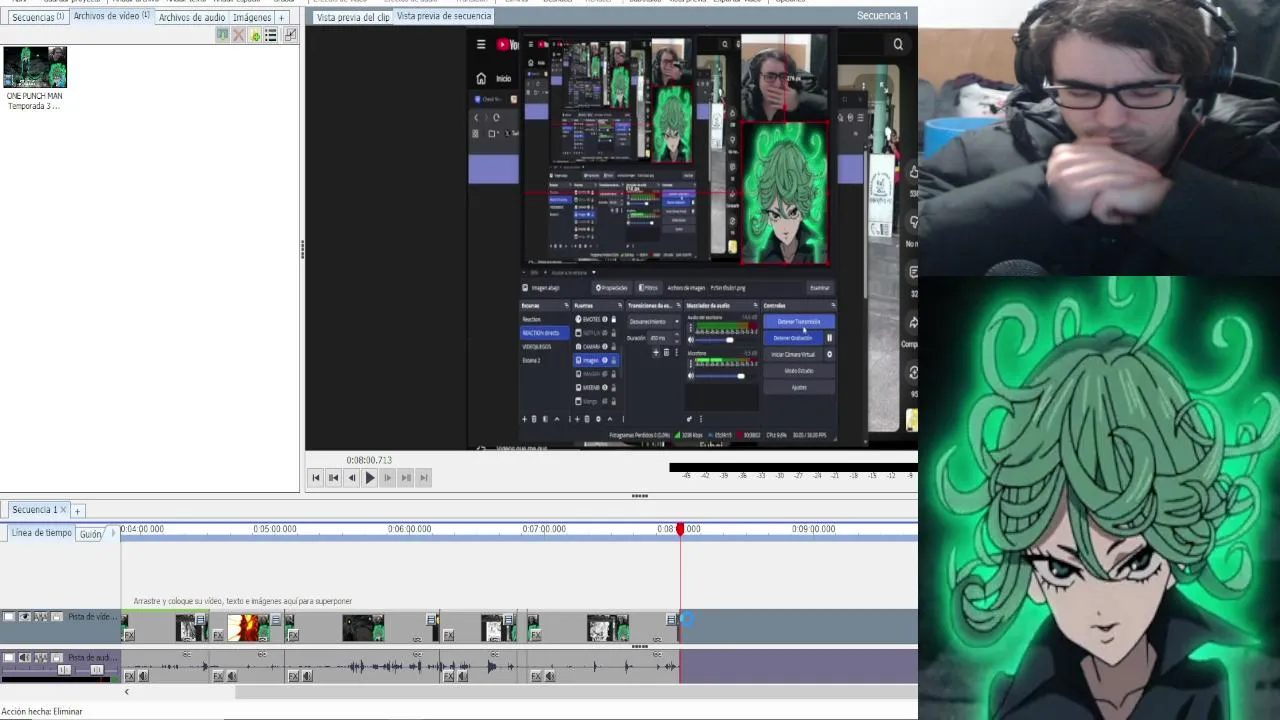This screenshot has height=720, width=1280.
Task: Switch to the Imágenes bin tab
Action: point(252,17)
